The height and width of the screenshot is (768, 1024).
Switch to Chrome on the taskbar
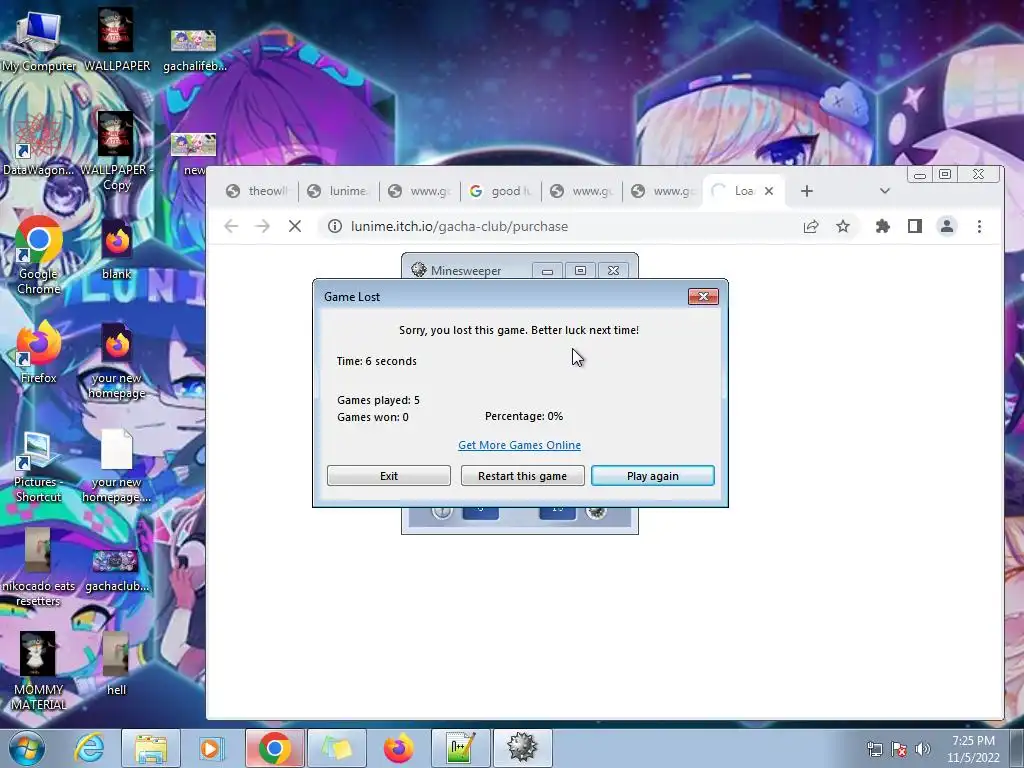(274, 748)
